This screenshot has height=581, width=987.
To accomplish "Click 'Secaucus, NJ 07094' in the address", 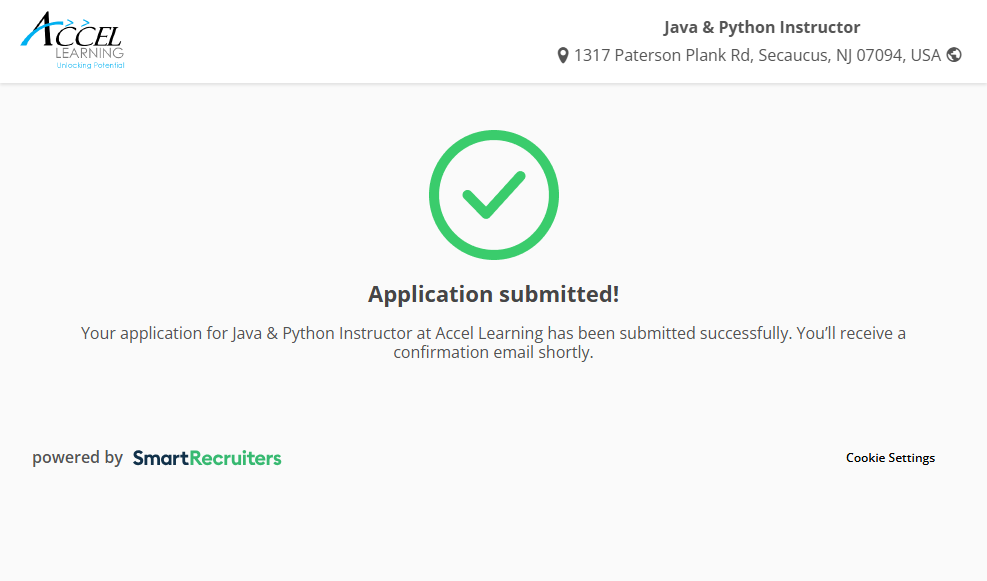I will [830, 55].
